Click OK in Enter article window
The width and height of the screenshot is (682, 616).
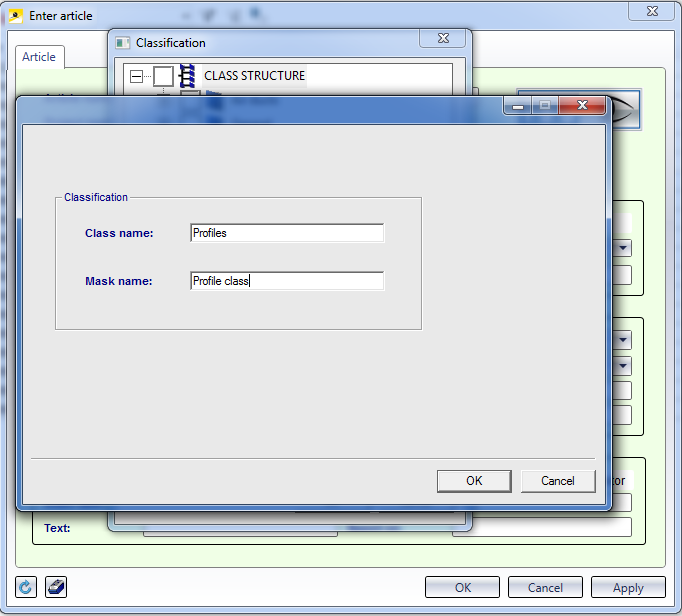[462, 587]
